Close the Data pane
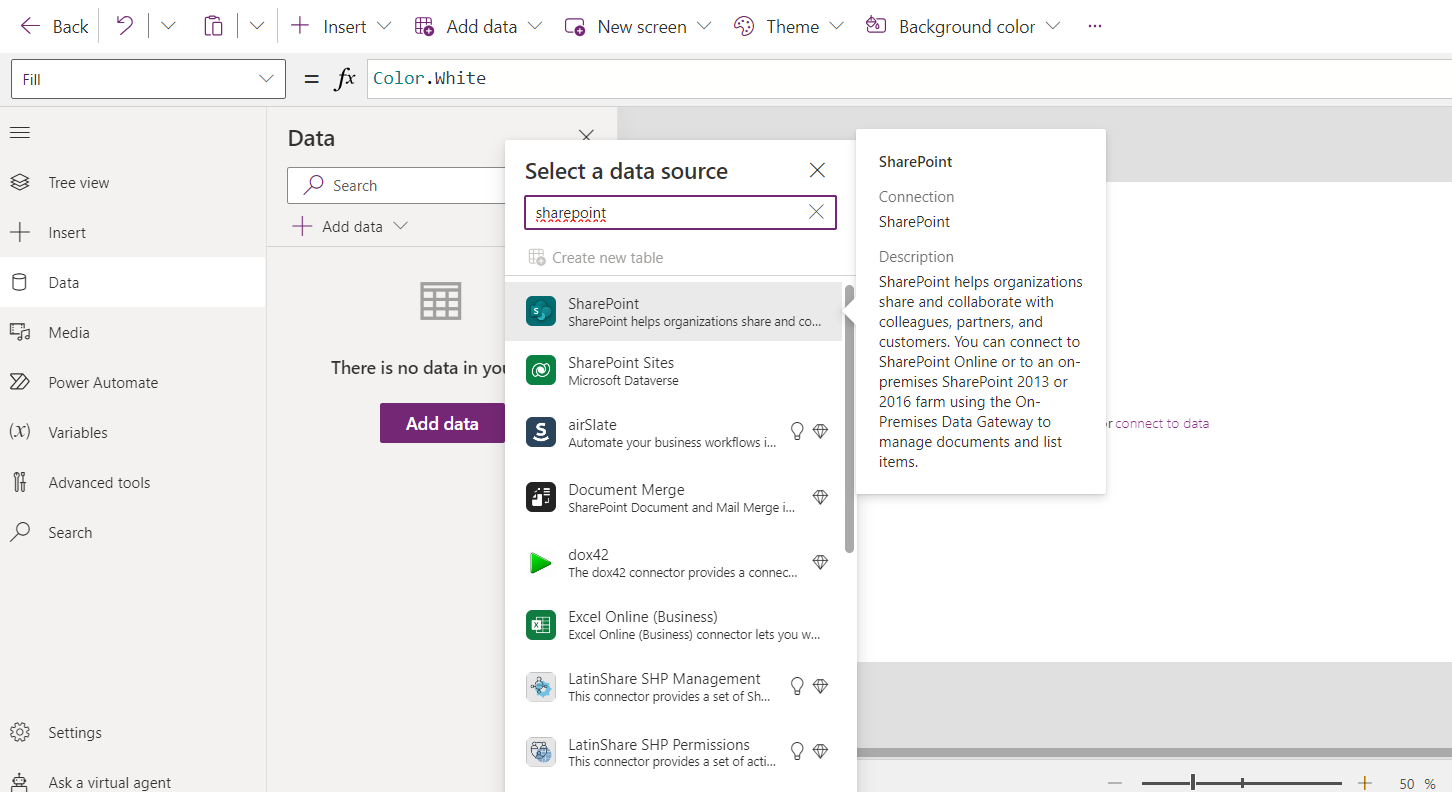The image size is (1452, 792). [x=587, y=136]
